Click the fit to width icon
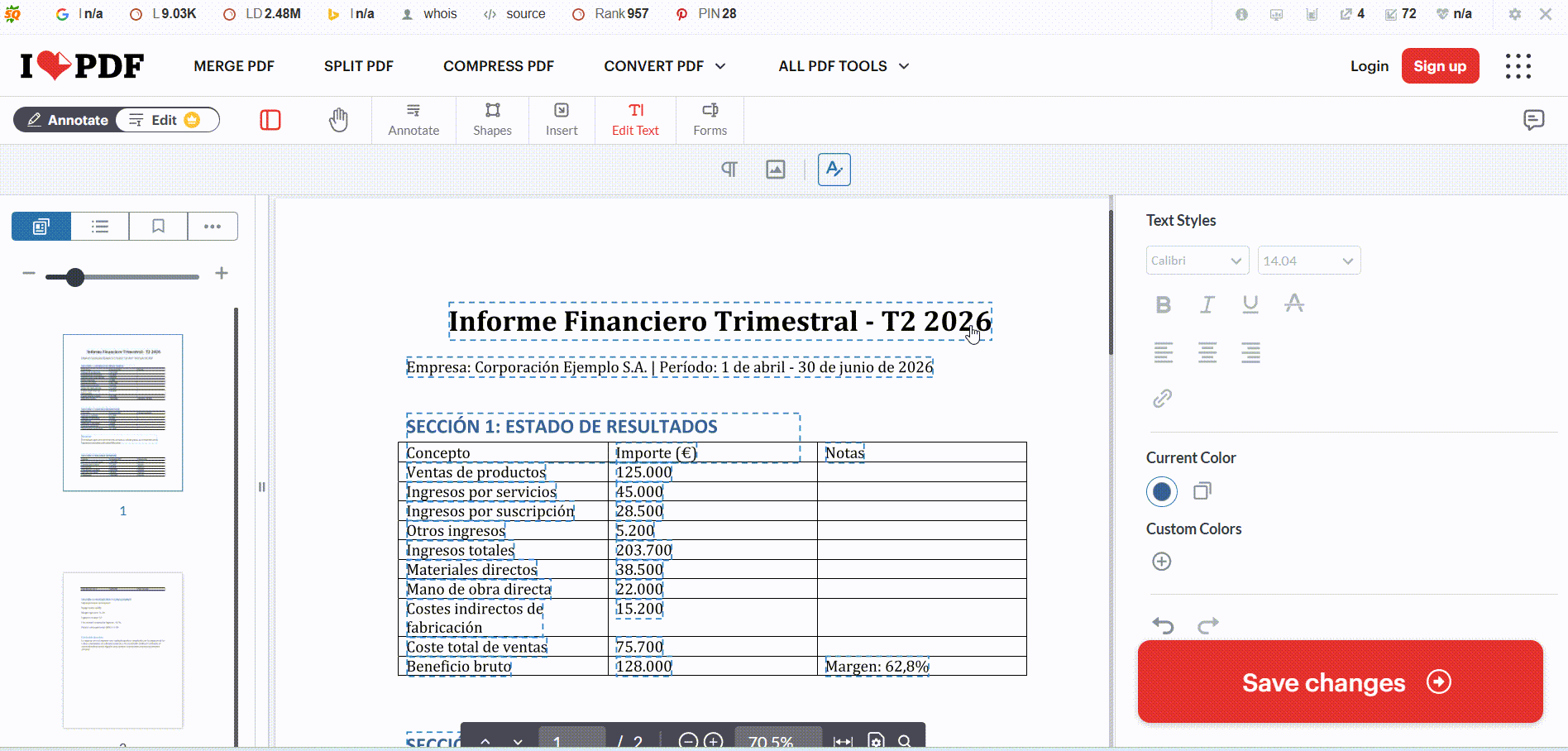 843,741
